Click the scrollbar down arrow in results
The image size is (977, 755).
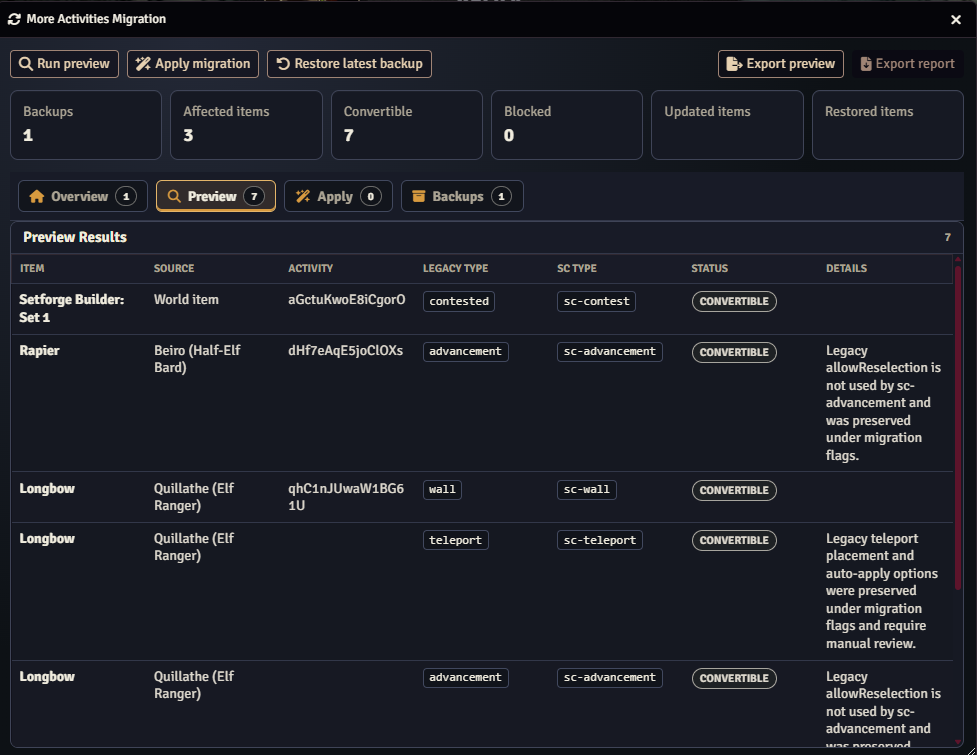(x=958, y=742)
